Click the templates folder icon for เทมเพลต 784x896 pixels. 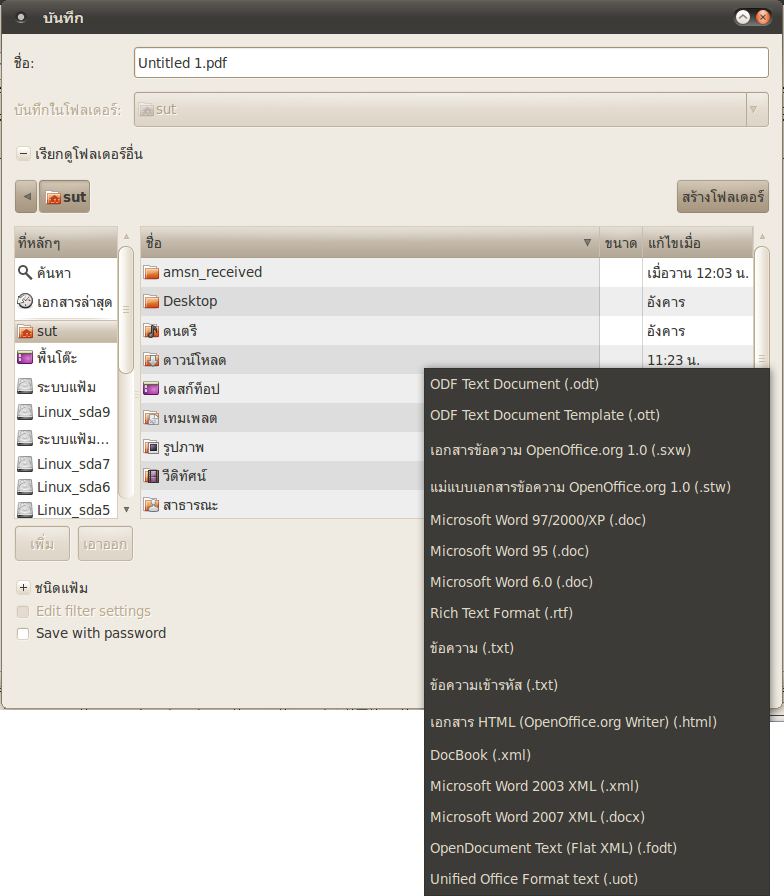pos(151,418)
